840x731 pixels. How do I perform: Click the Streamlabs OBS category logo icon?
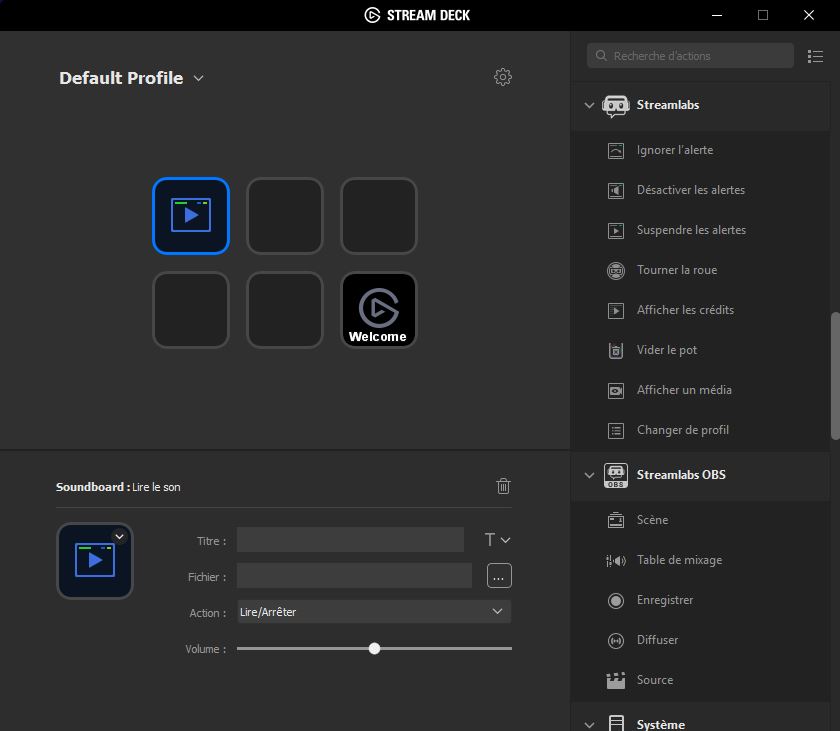tap(616, 476)
